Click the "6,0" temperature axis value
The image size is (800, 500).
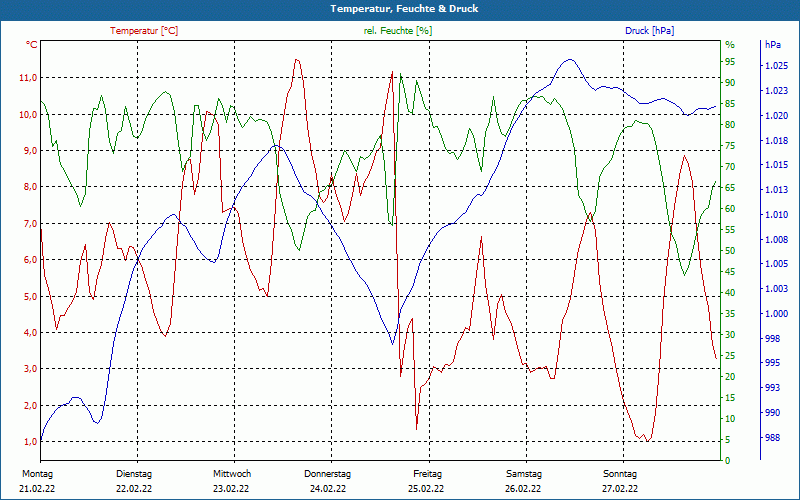pyautogui.click(x=30, y=260)
